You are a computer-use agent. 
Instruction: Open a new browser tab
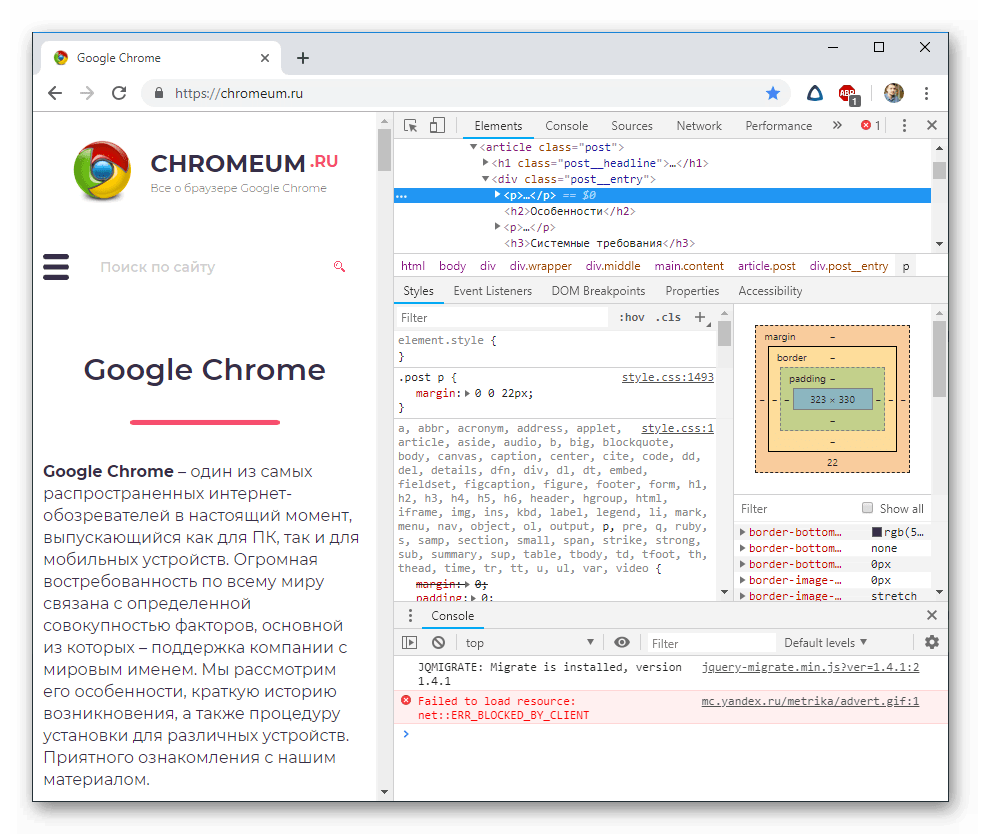[x=303, y=58]
